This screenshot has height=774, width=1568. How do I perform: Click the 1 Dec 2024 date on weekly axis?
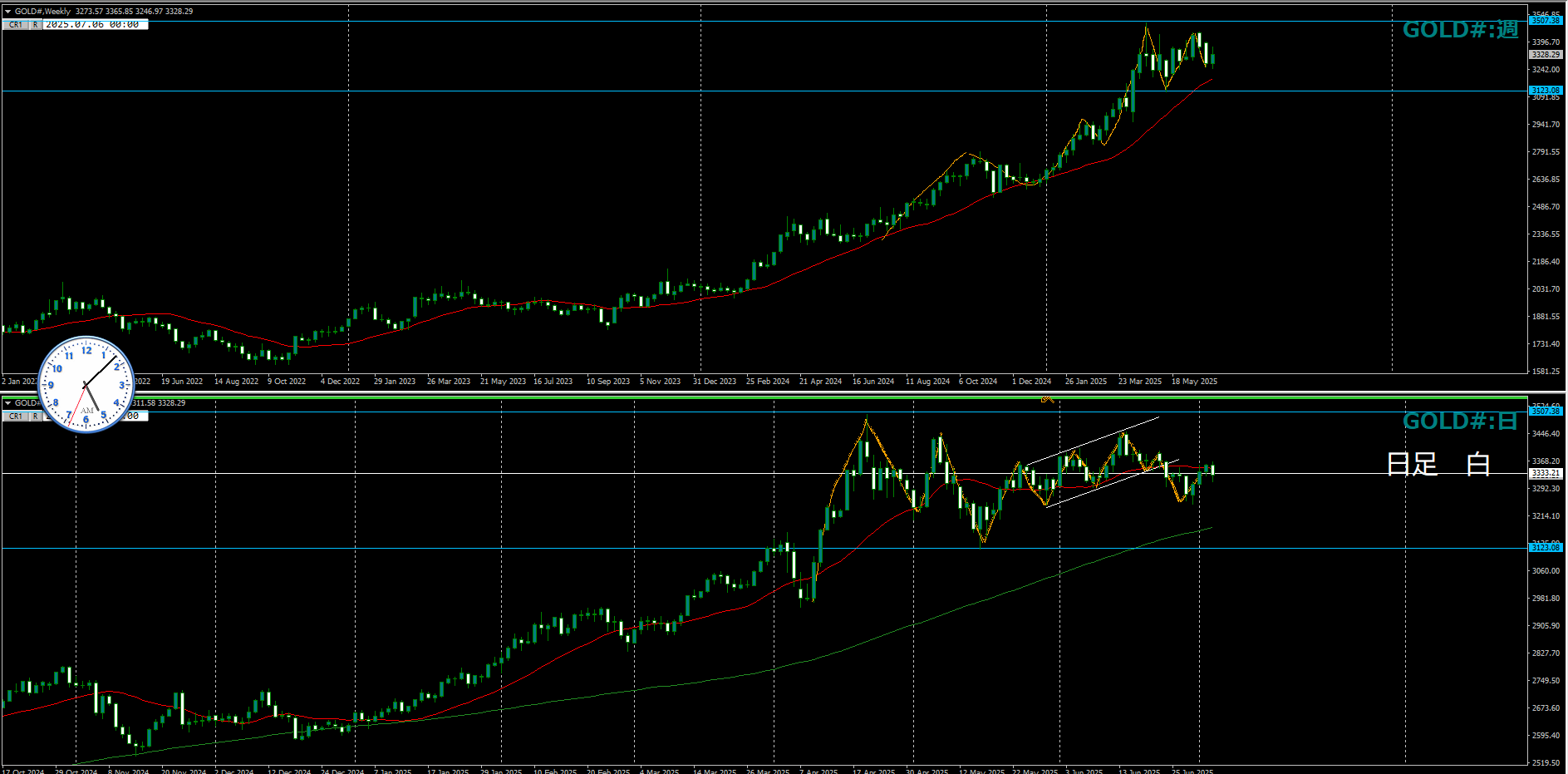pos(1031,382)
